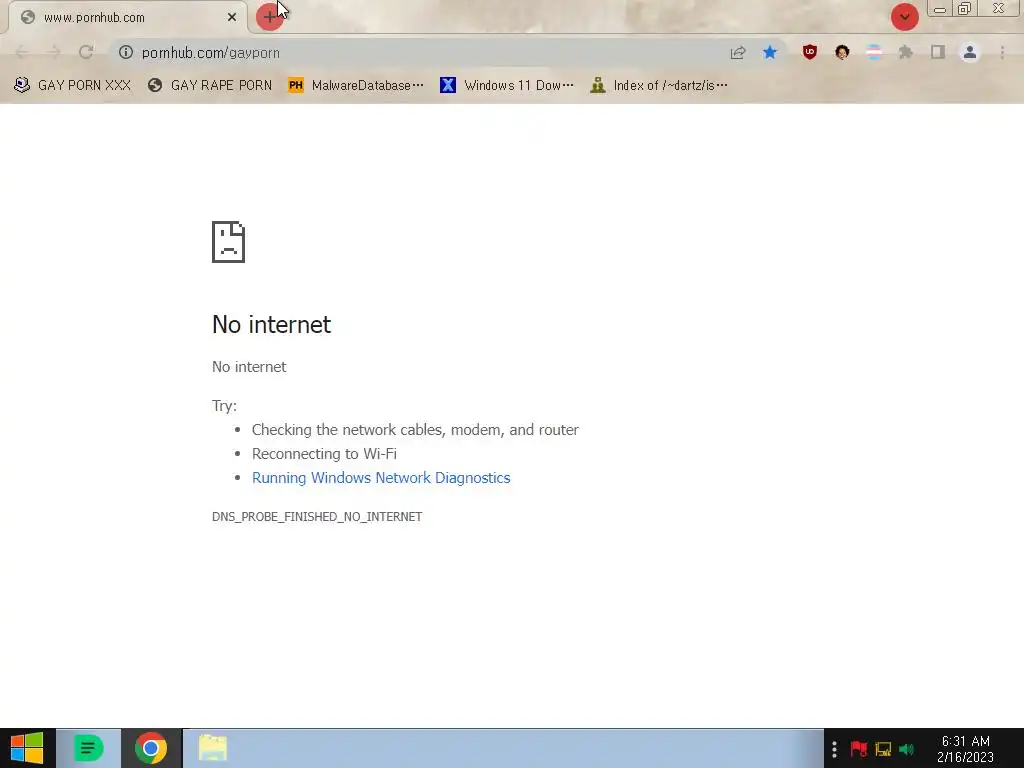Expand the tab search down arrow
This screenshot has height=768, width=1024.
(904, 17)
